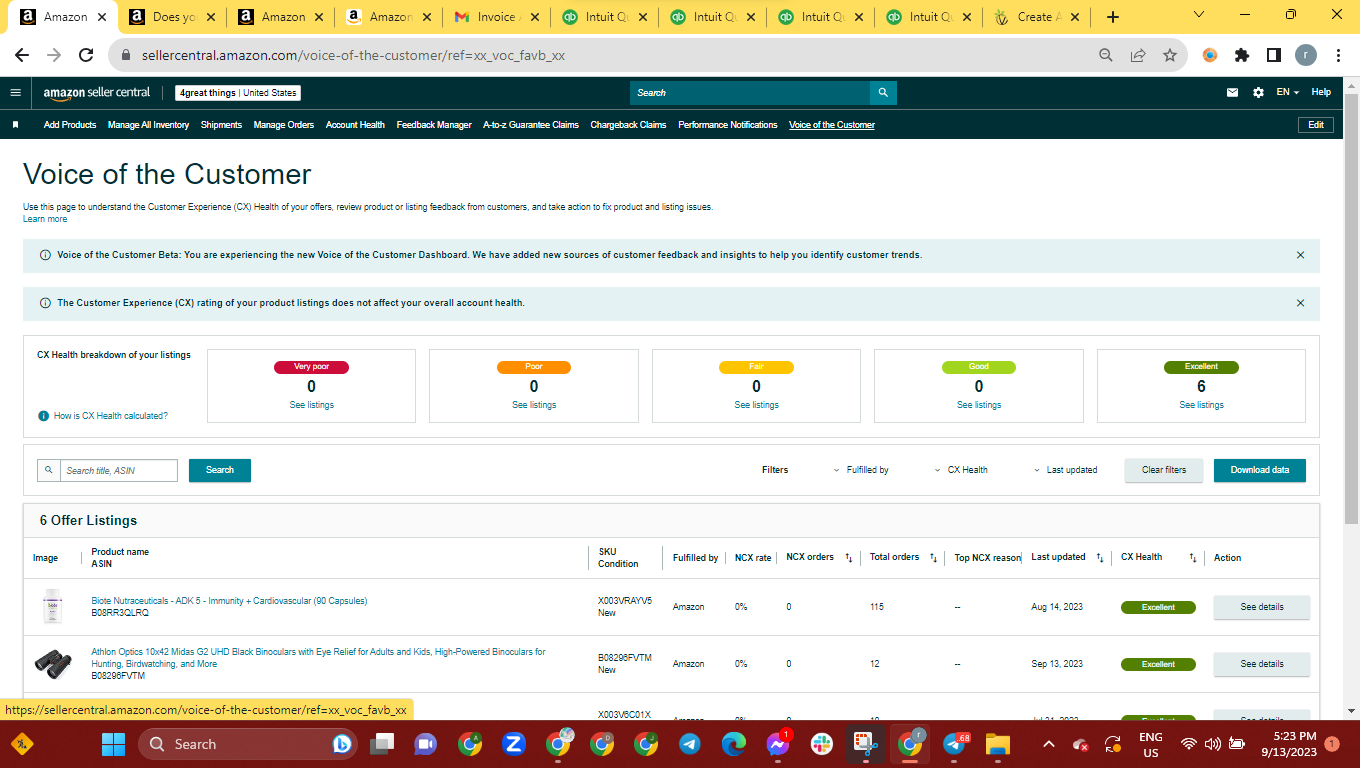1360x768 pixels.
Task: Go to Manage Orders
Action: 284,125
